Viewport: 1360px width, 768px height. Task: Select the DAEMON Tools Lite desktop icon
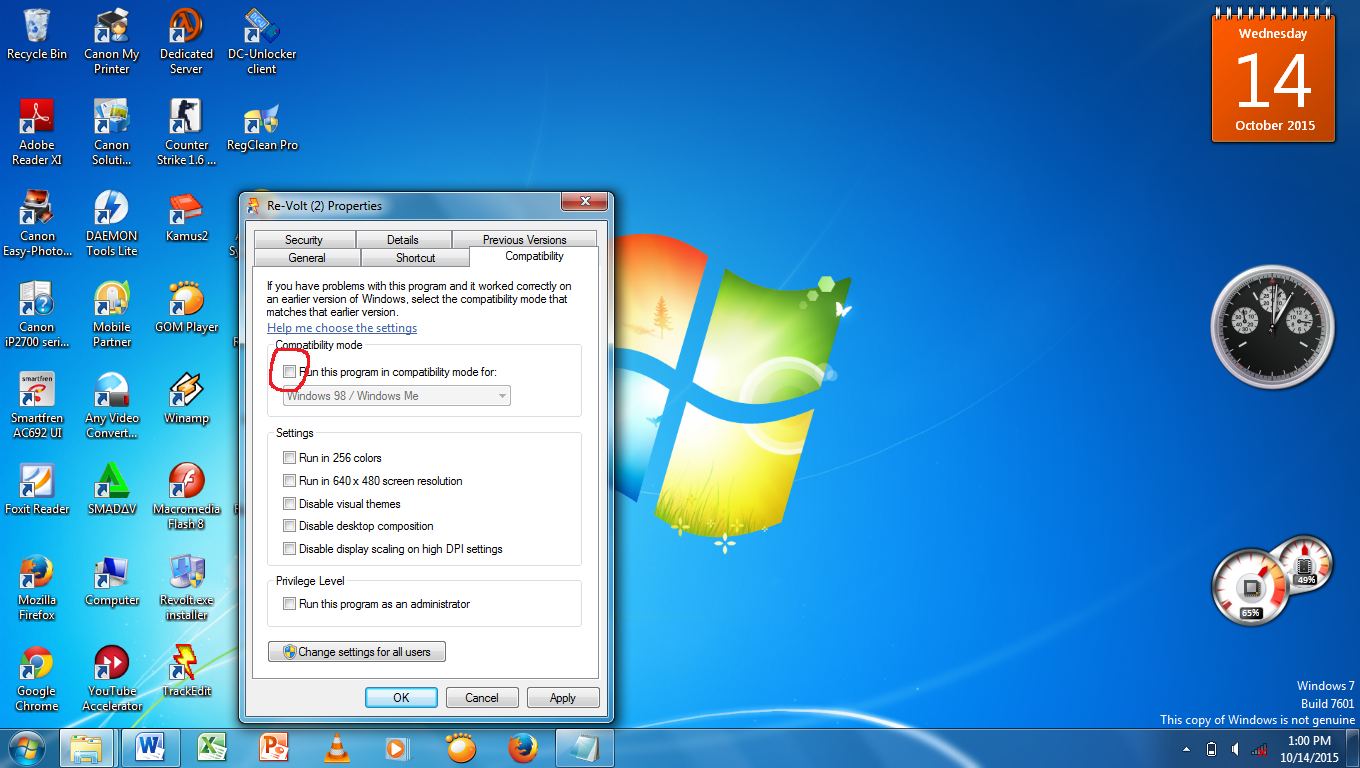click(x=112, y=224)
